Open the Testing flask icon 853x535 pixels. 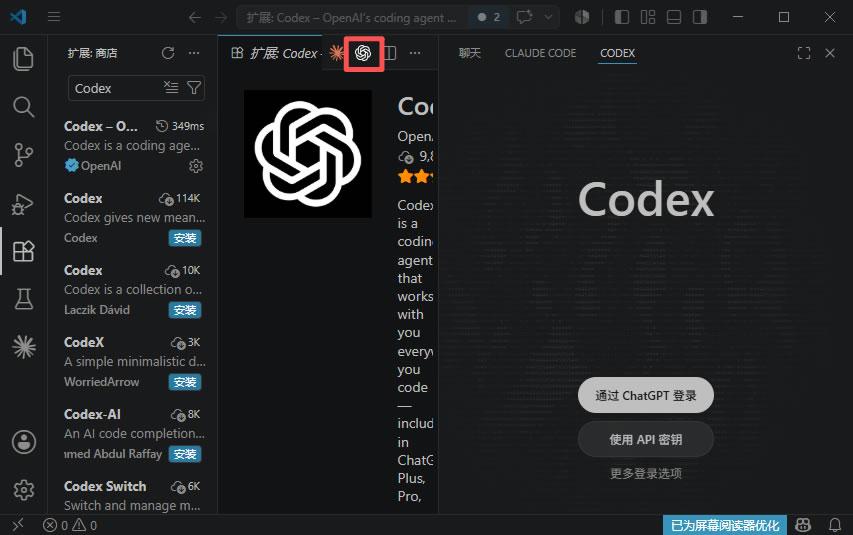tap(23, 299)
